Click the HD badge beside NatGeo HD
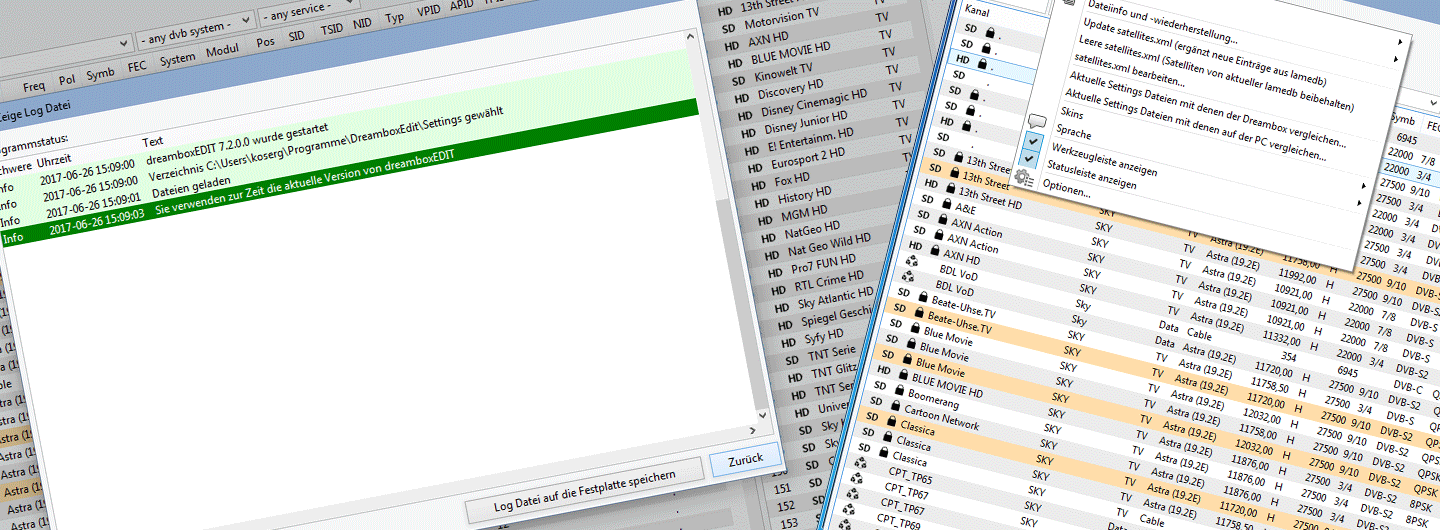Screen dimensions: 1440x530 click(x=768, y=238)
